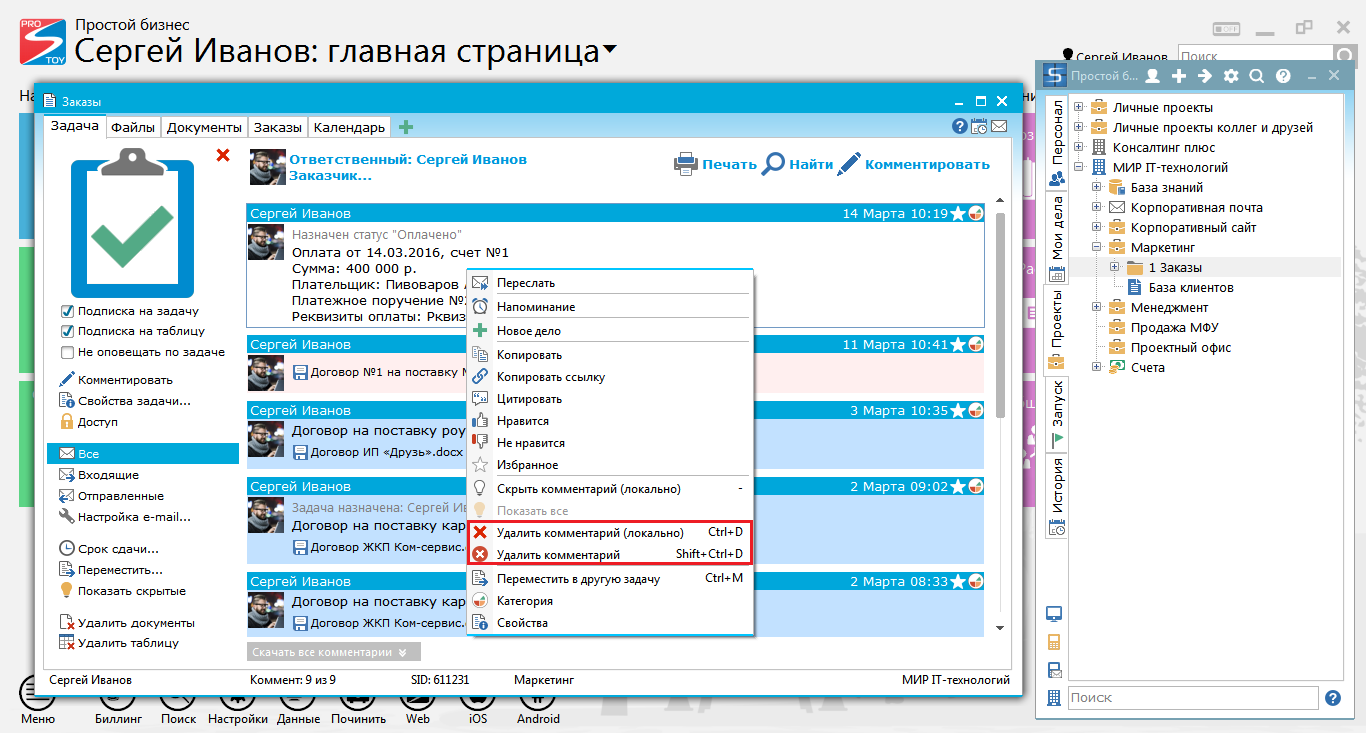
Task: Choose Цитировать in context menu
Action: [x=609, y=399]
